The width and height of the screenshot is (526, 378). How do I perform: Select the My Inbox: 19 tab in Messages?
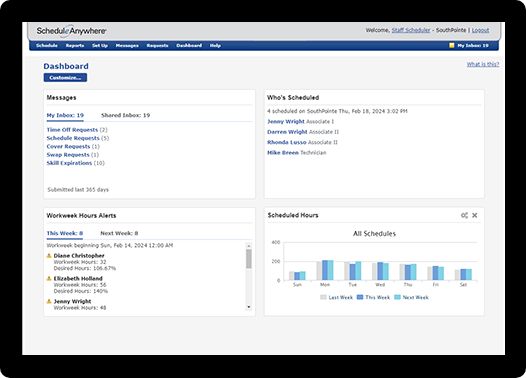65,115
